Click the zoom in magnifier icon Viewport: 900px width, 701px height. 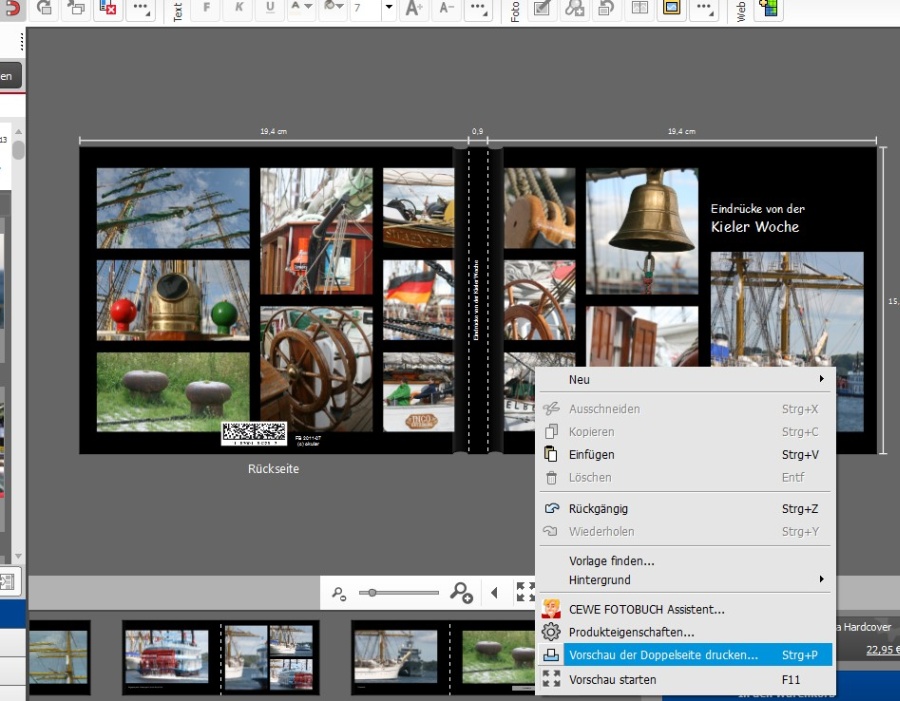pos(461,593)
